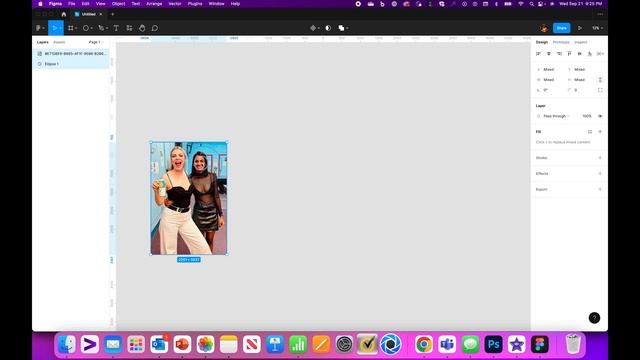Add an export setting with plus
Screen dimensions: 640x360
coord(600,189)
